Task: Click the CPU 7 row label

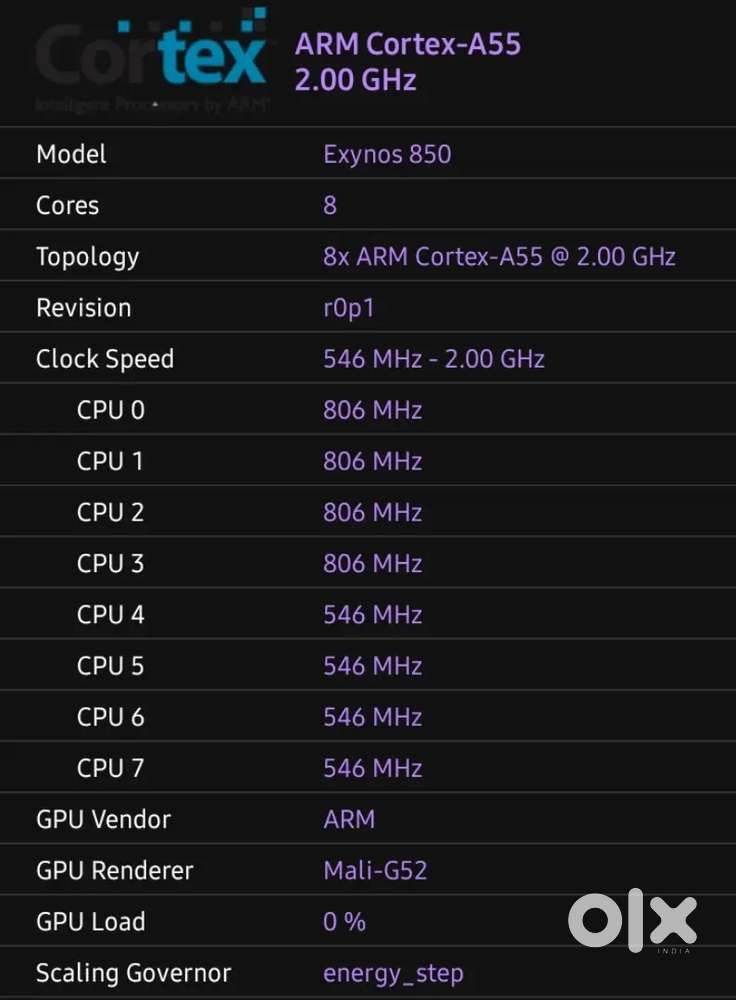Action: (x=110, y=768)
